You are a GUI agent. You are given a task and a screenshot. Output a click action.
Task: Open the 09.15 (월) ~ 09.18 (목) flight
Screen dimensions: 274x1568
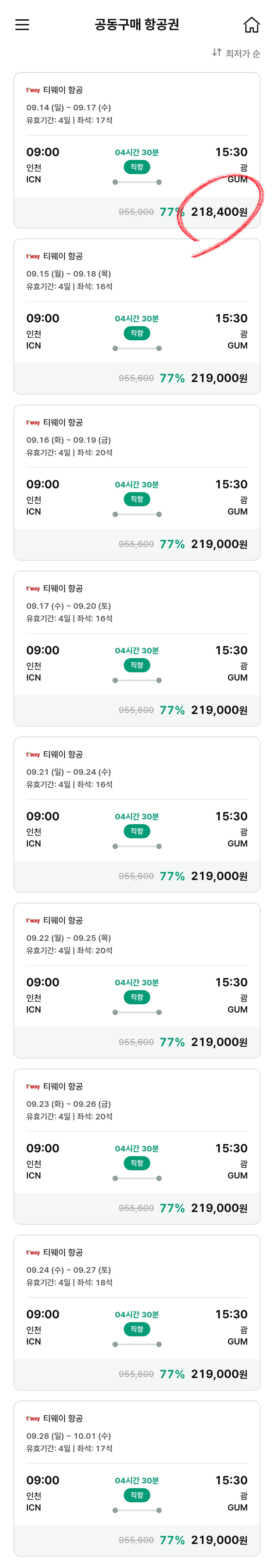tap(68, 274)
